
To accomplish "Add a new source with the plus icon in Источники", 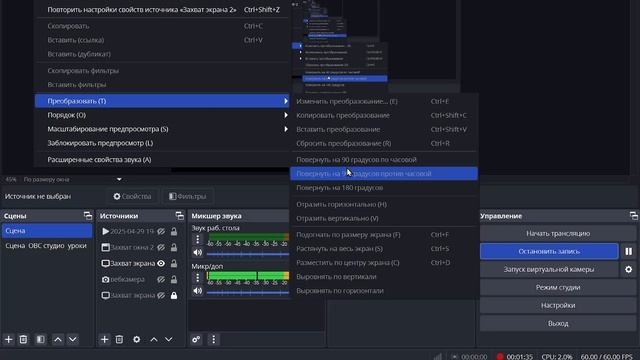I will (x=104, y=340).
